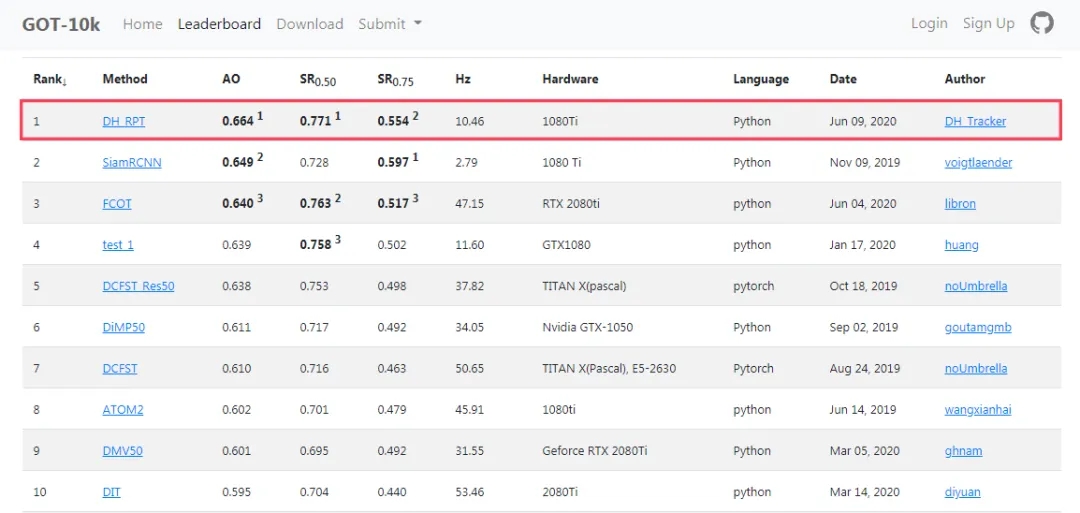Open the DiMP50 method page
This screenshot has height=513, width=1080.
tap(125, 327)
